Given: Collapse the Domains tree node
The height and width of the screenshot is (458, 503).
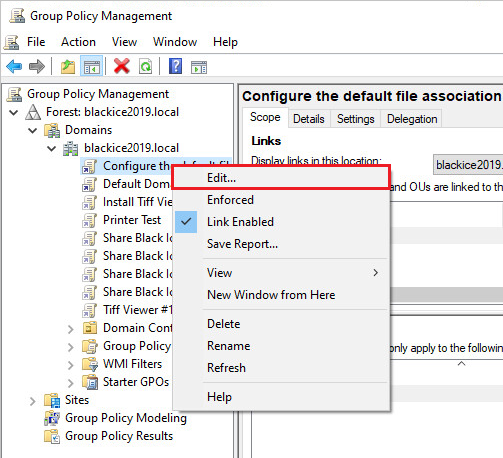Looking at the screenshot, I should pos(33,130).
